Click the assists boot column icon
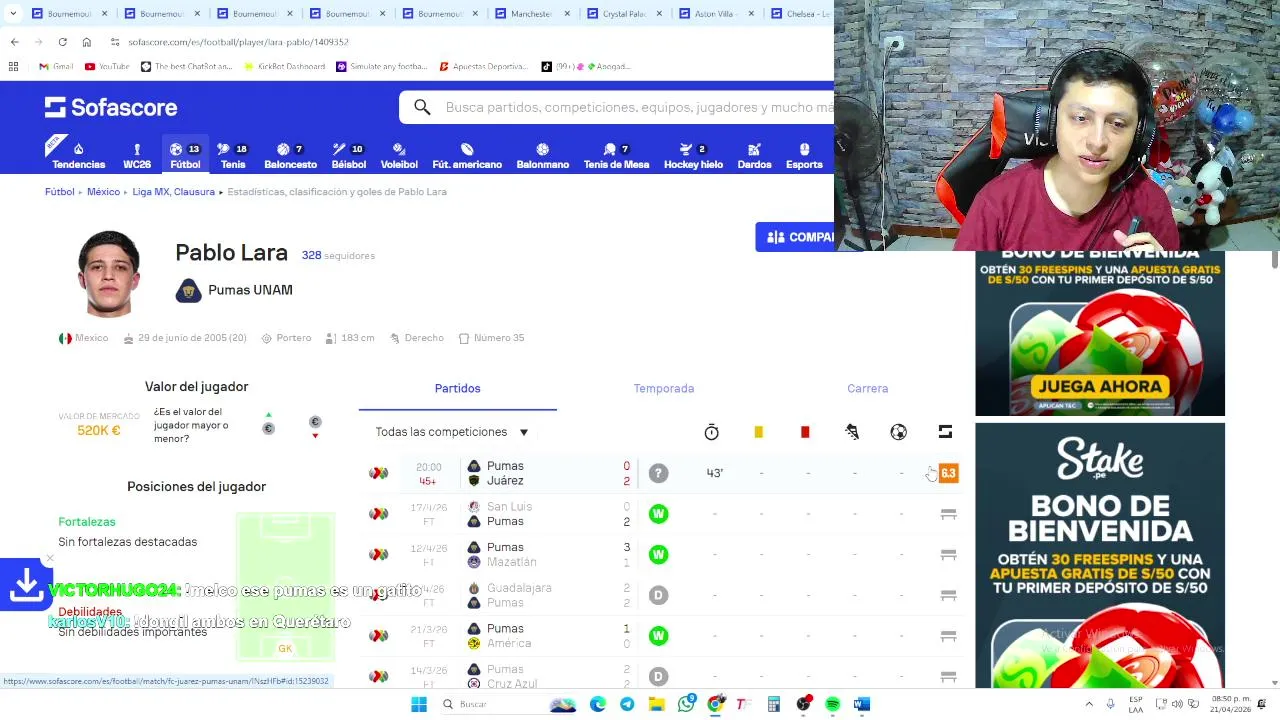This screenshot has width=1280, height=720. 852,432
